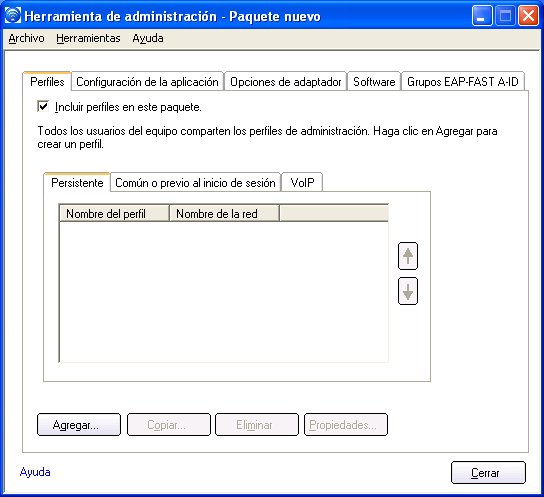This screenshot has width=544, height=497.
Task: Click the move profile down arrow
Action: (408, 291)
